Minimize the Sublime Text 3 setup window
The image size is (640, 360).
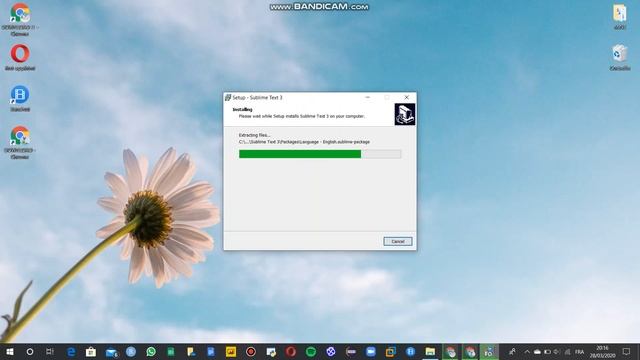pos(367,98)
